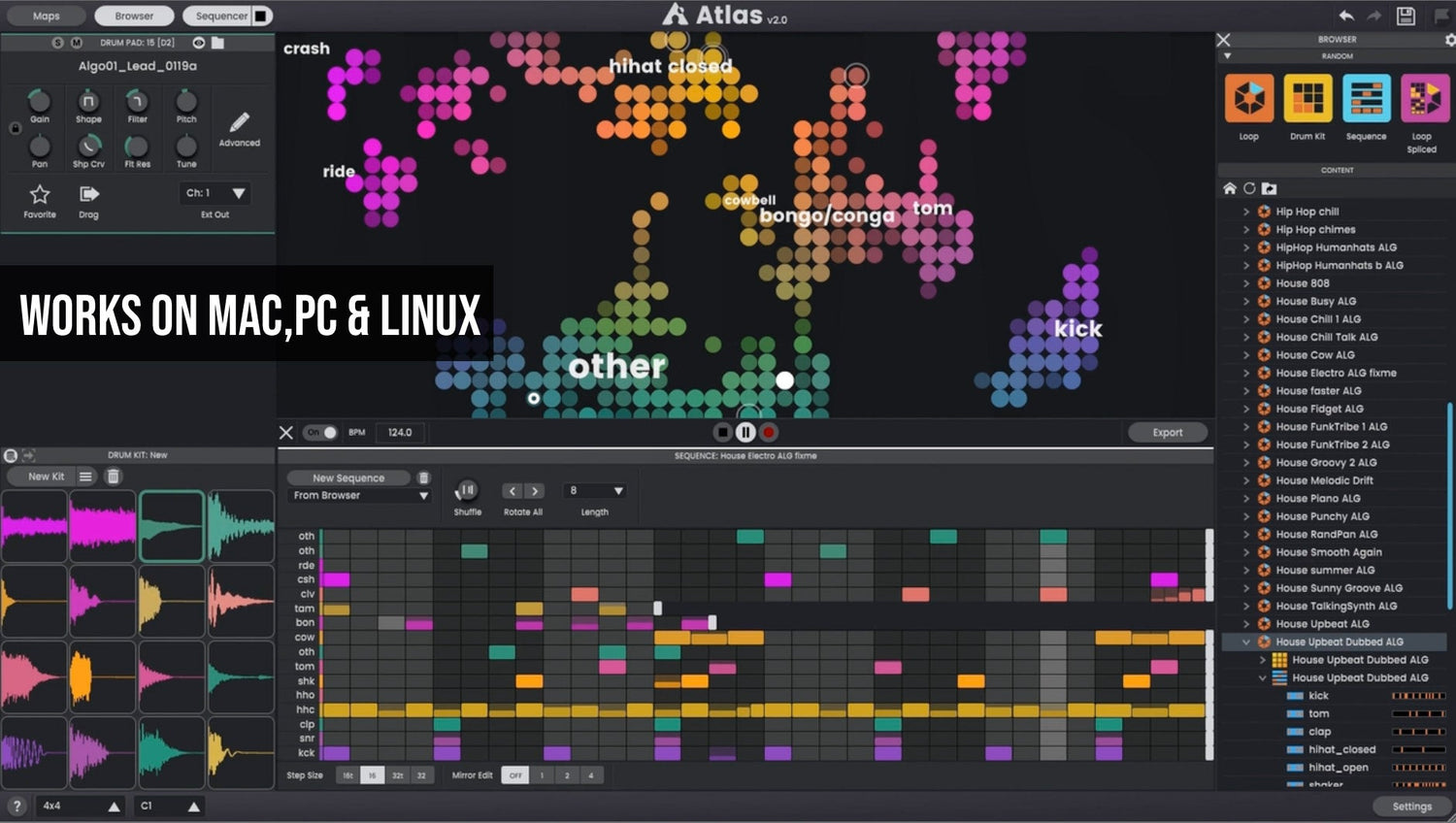Delete the drum kit with trash icon
This screenshot has height=823, width=1456.
click(114, 477)
